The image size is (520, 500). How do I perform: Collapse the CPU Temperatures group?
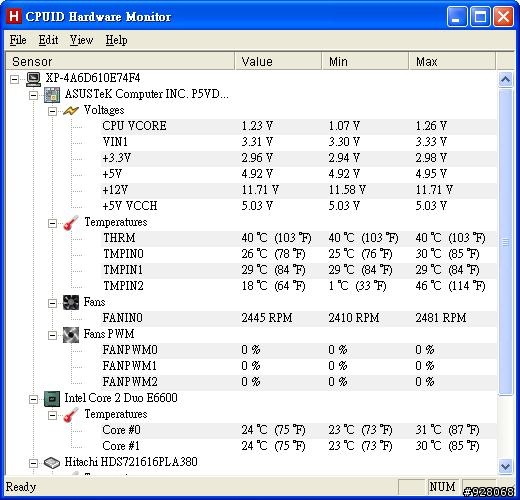(52, 415)
